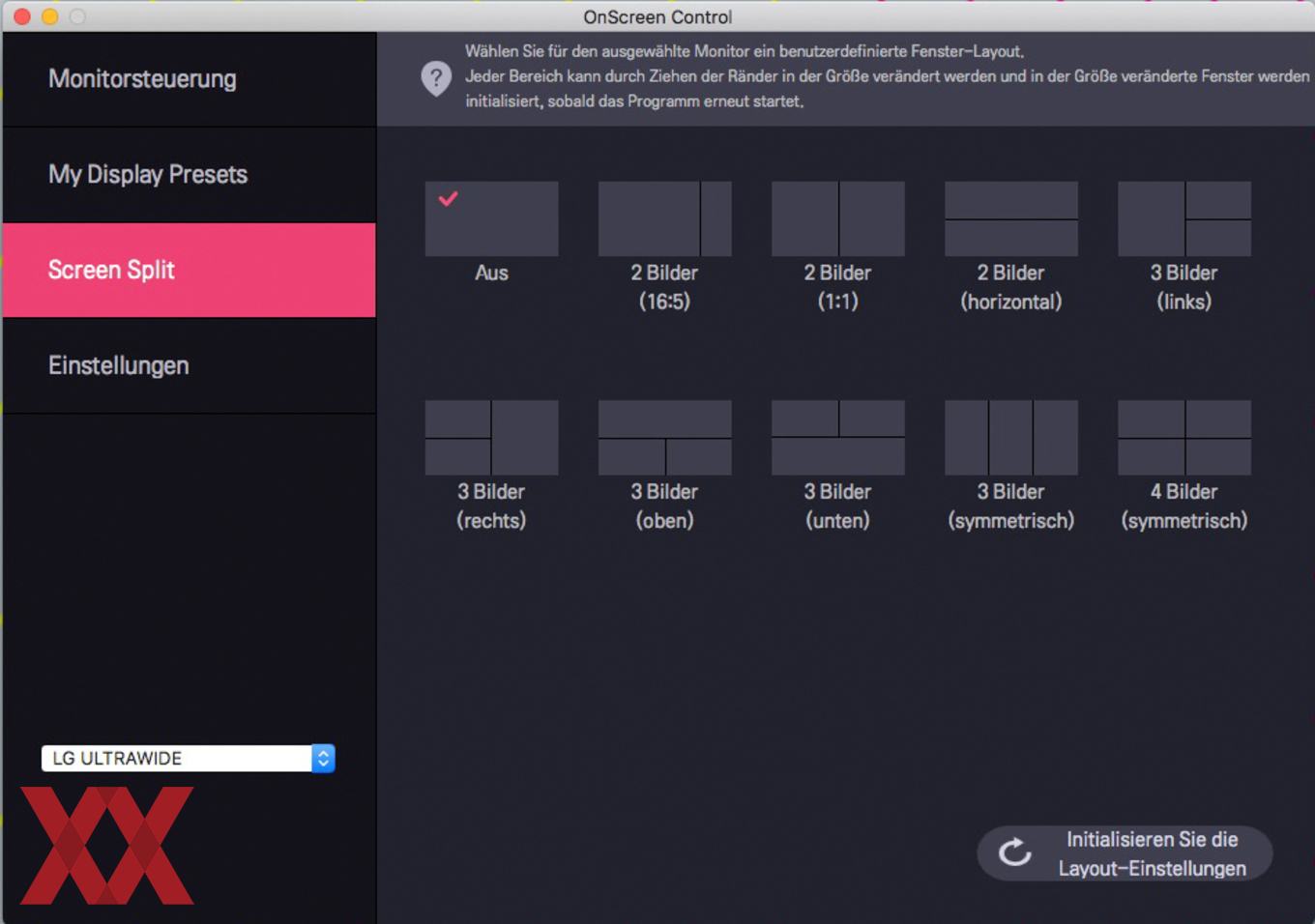Click the red close window button
This screenshot has height=924, width=1315.
pos(21,16)
